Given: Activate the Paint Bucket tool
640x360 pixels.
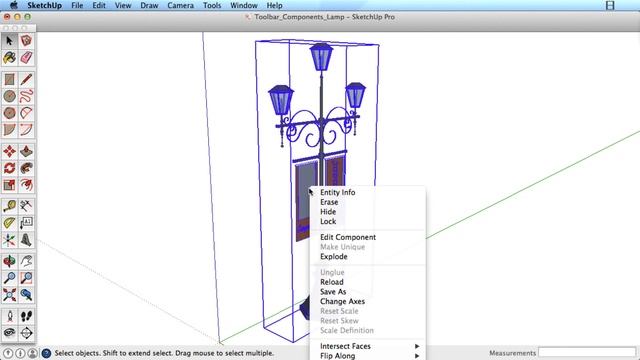Looking at the screenshot, I should click(9, 58).
